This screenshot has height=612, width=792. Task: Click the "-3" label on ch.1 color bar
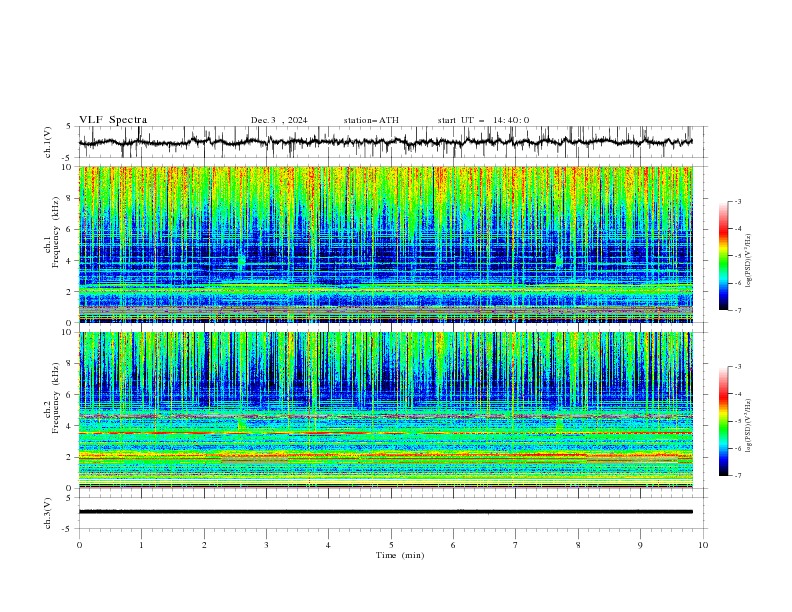[x=738, y=201]
